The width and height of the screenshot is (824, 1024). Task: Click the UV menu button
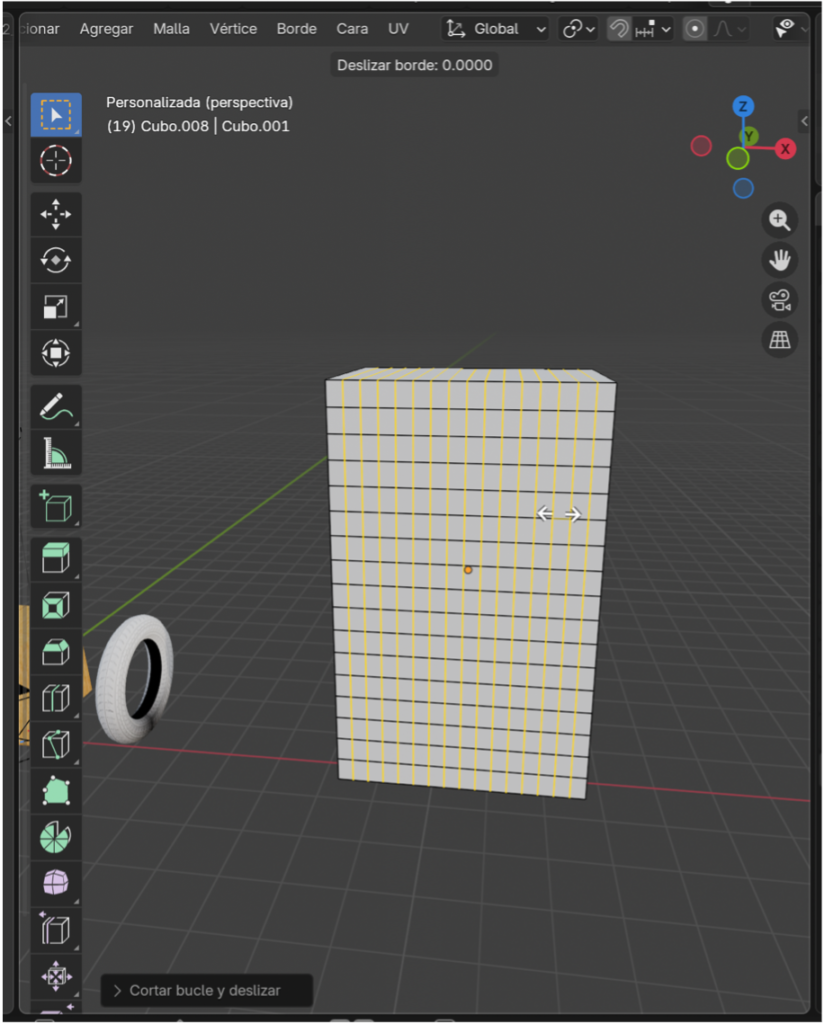click(x=398, y=29)
